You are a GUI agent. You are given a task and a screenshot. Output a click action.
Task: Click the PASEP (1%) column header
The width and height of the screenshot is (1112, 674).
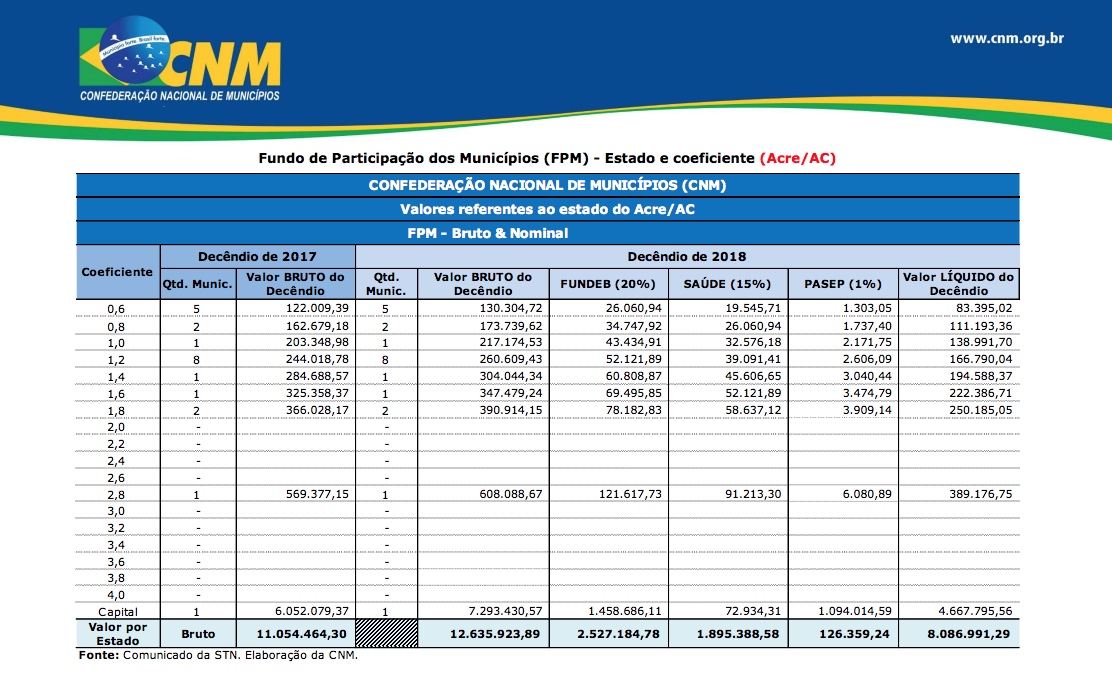843,284
